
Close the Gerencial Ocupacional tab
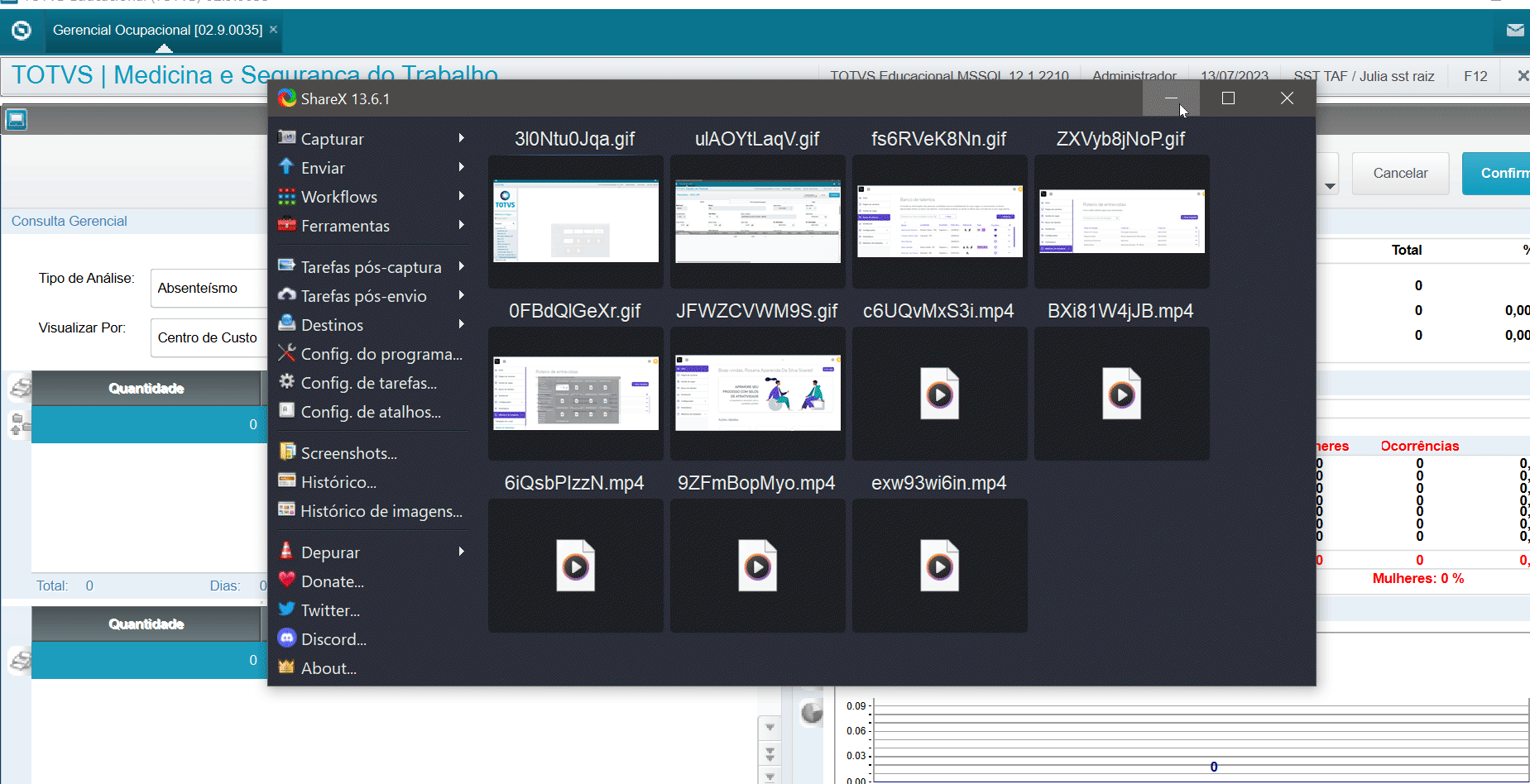pyautogui.click(x=273, y=29)
